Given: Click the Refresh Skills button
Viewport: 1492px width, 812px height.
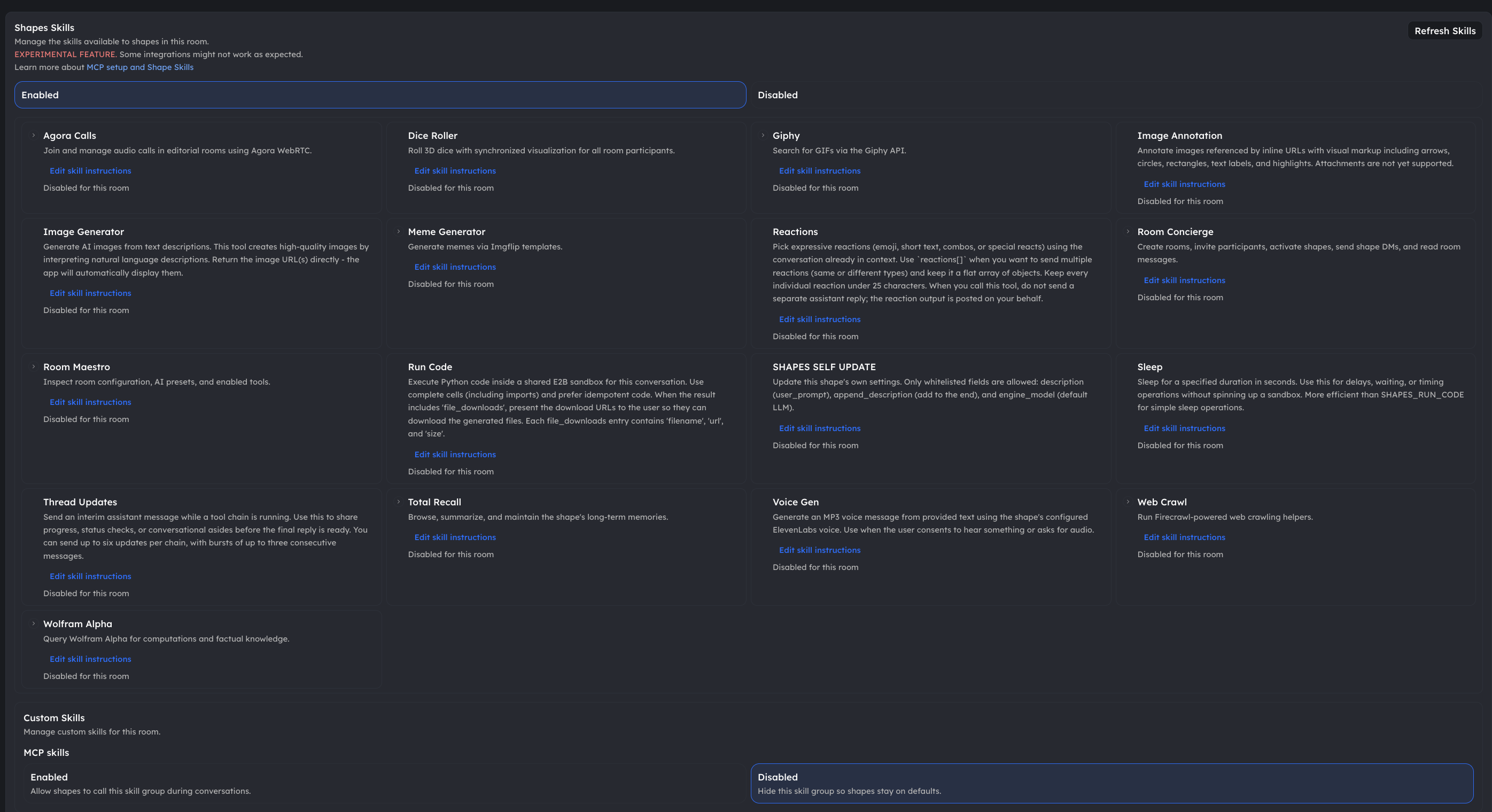Looking at the screenshot, I should (x=1444, y=30).
